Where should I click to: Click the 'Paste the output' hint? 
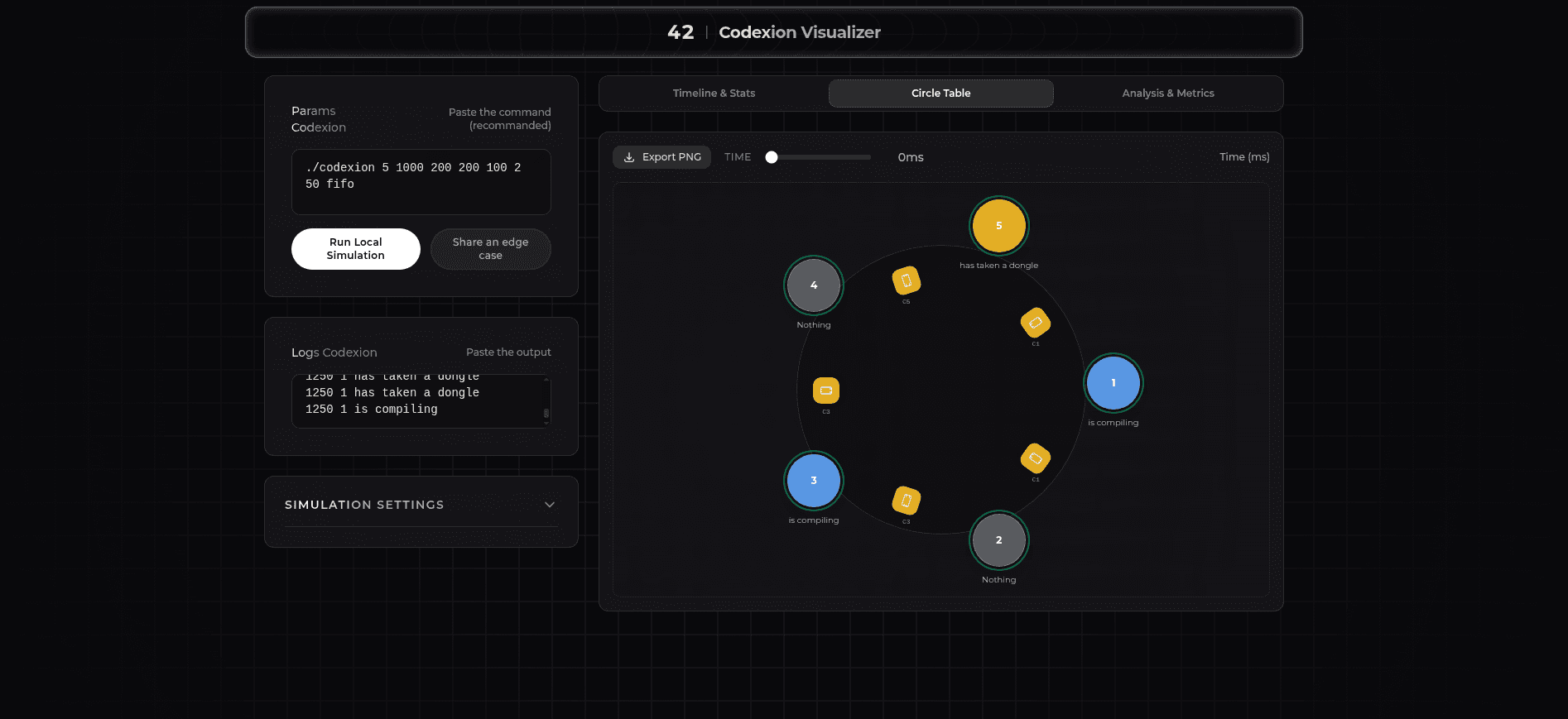click(x=508, y=352)
